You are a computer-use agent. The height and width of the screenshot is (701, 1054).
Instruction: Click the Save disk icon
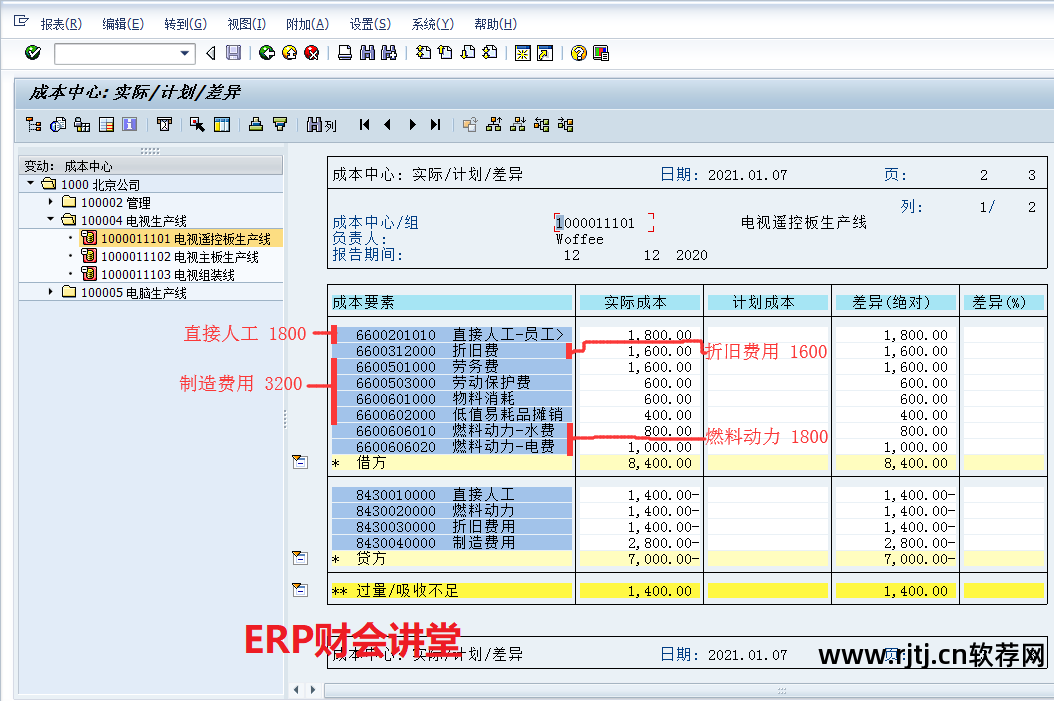[233, 52]
